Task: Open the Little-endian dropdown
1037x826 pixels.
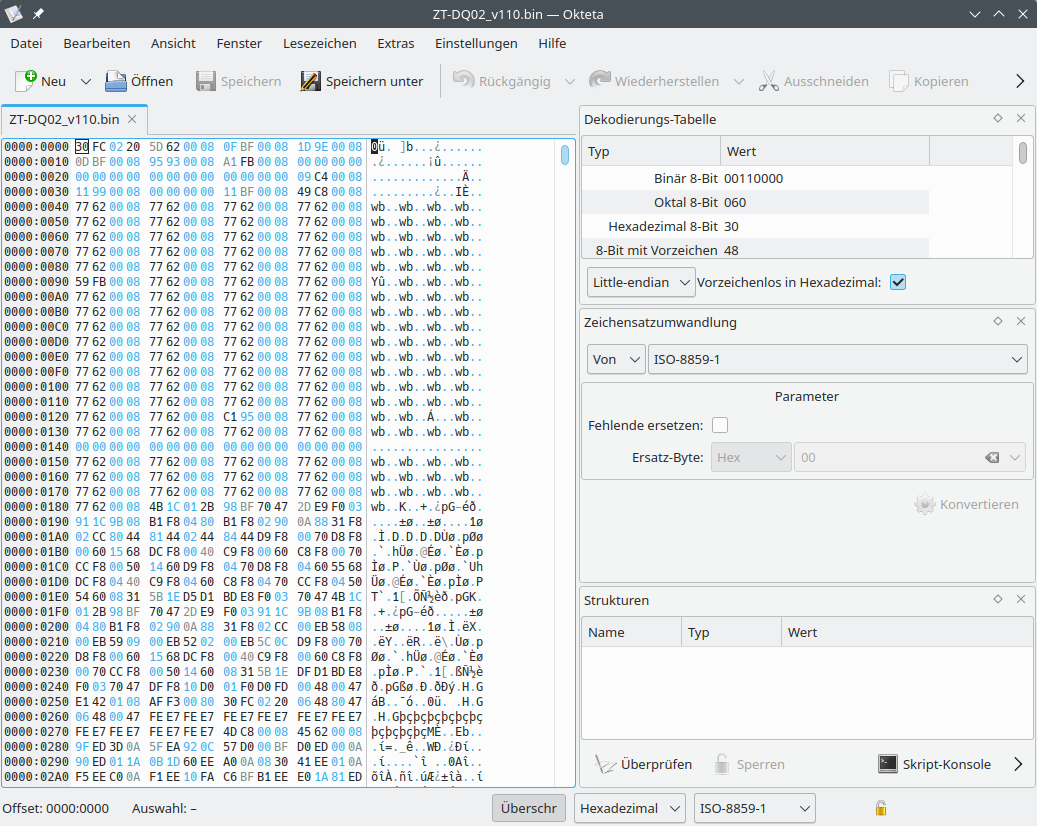Action: [x=641, y=283]
